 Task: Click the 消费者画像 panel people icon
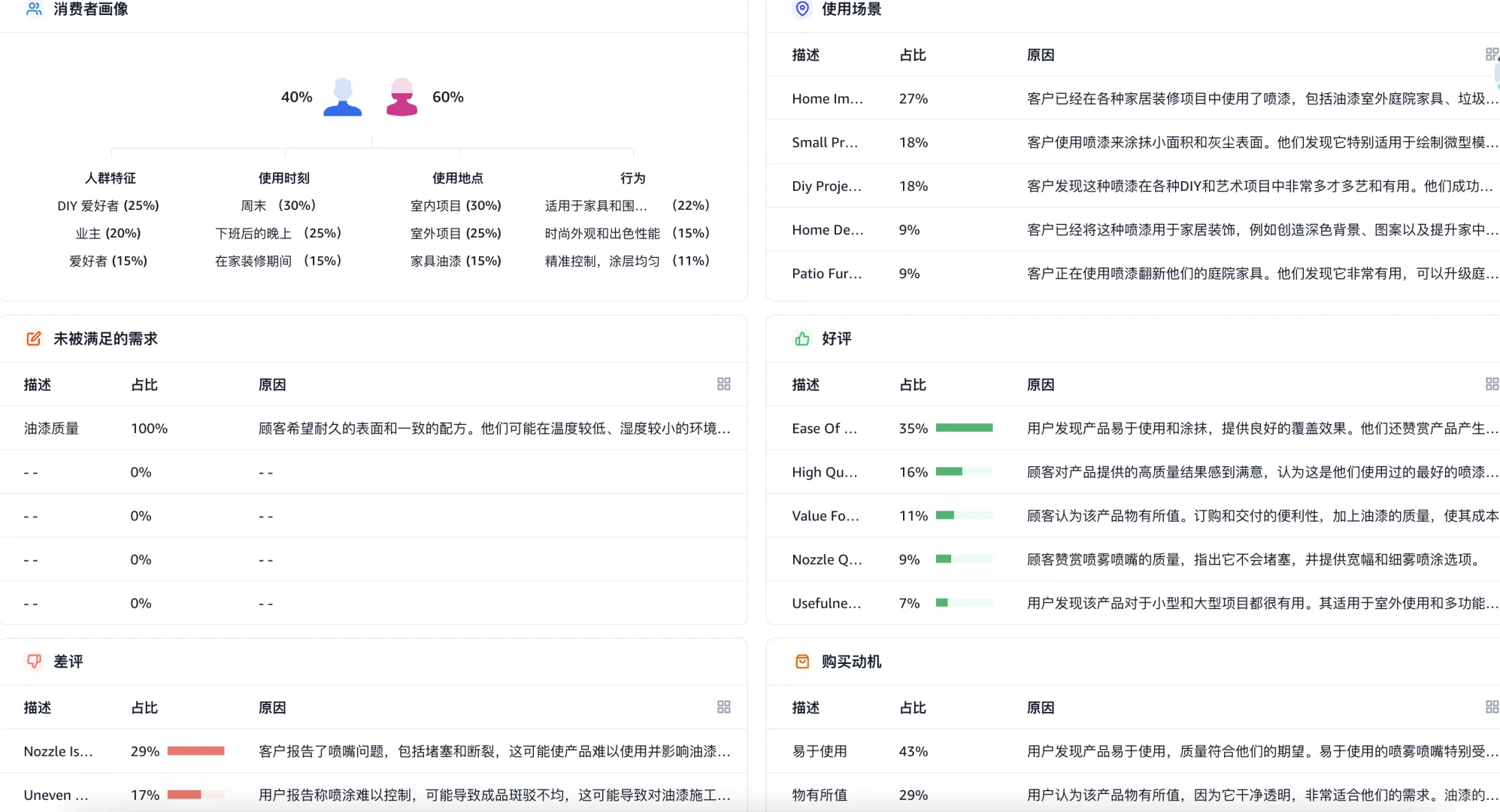[x=33, y=10]
